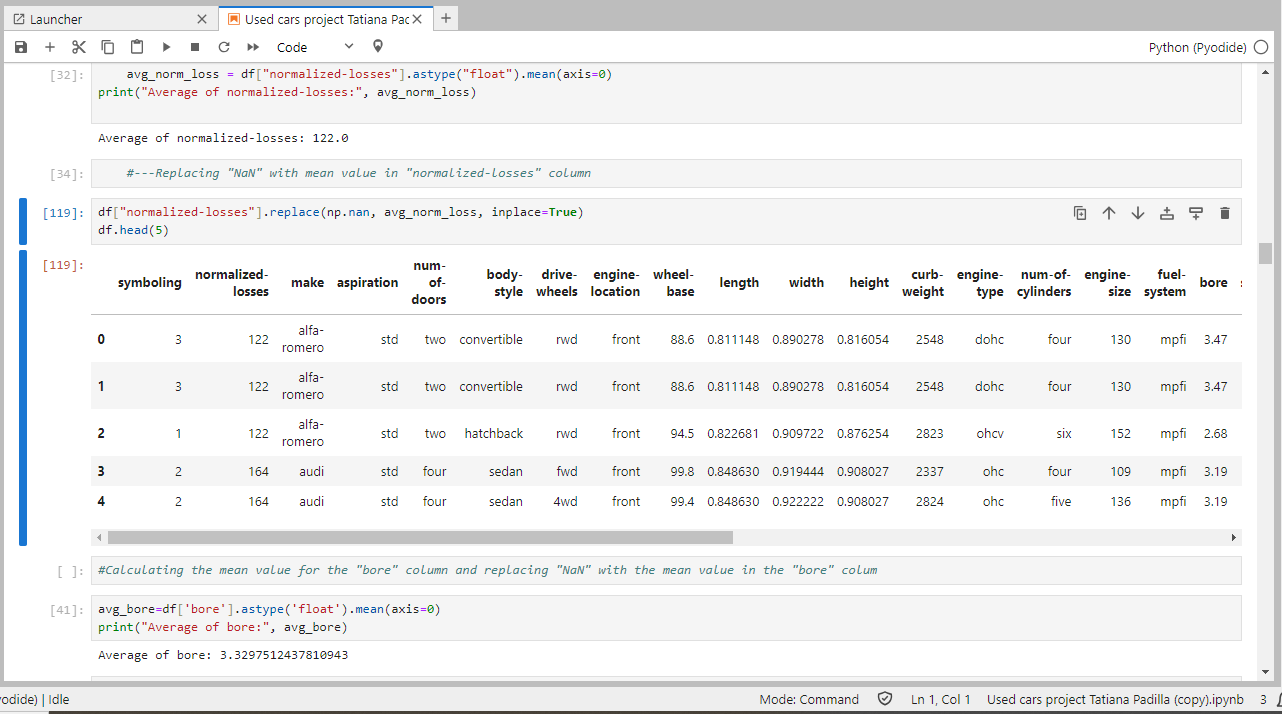
Task: Click the curb-weight column header
Action: click(923, 283)
